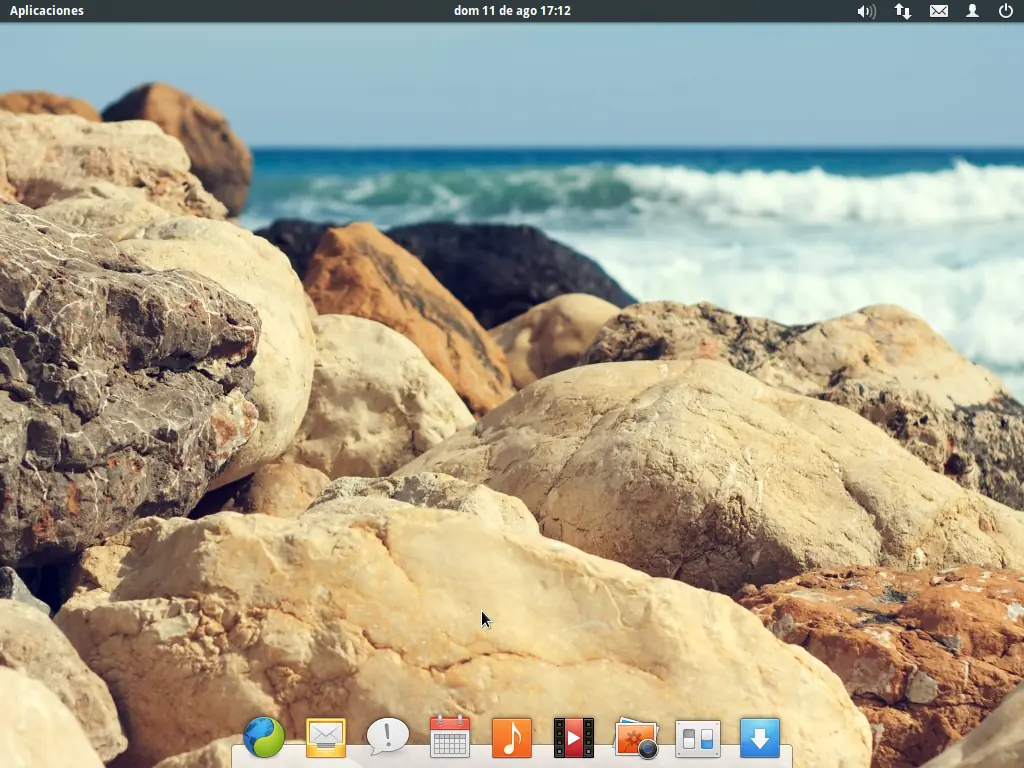Show the calendar by clicking the clock
The image size is (1024, 768).
(511, 11)
